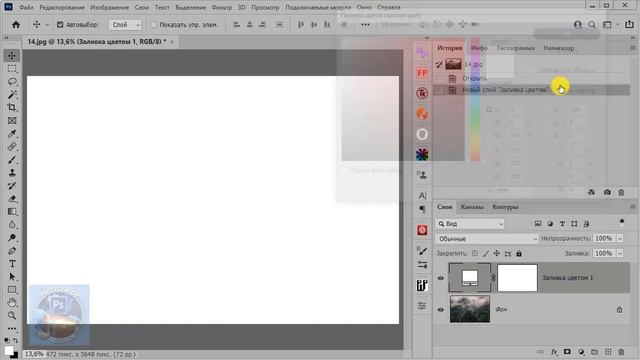Open the Непрозрачность opacity arrow
This screenshot has width=640, height=360.
coord(620,238)
